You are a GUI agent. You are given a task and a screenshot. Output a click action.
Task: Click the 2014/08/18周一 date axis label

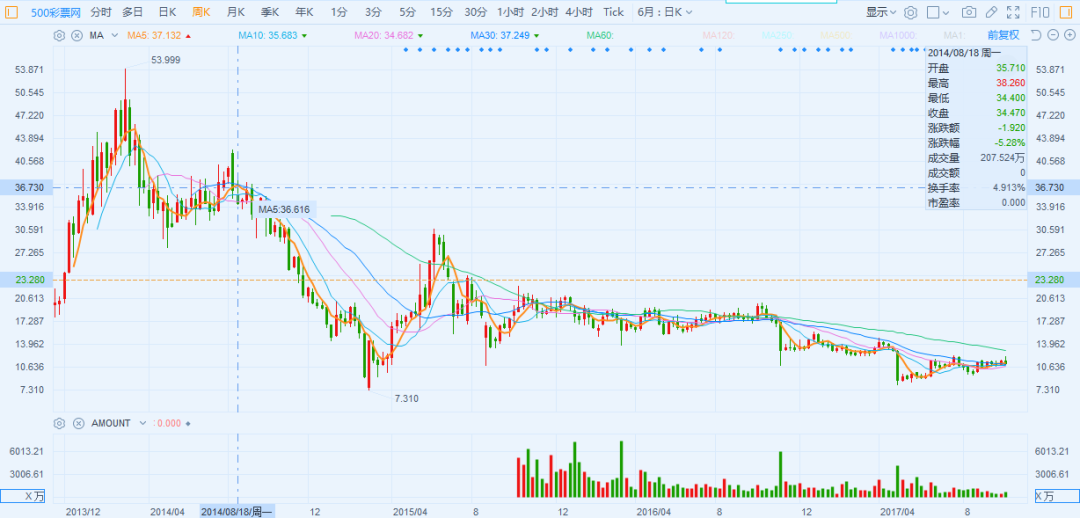pyautogui.click(x=237, y=511)
